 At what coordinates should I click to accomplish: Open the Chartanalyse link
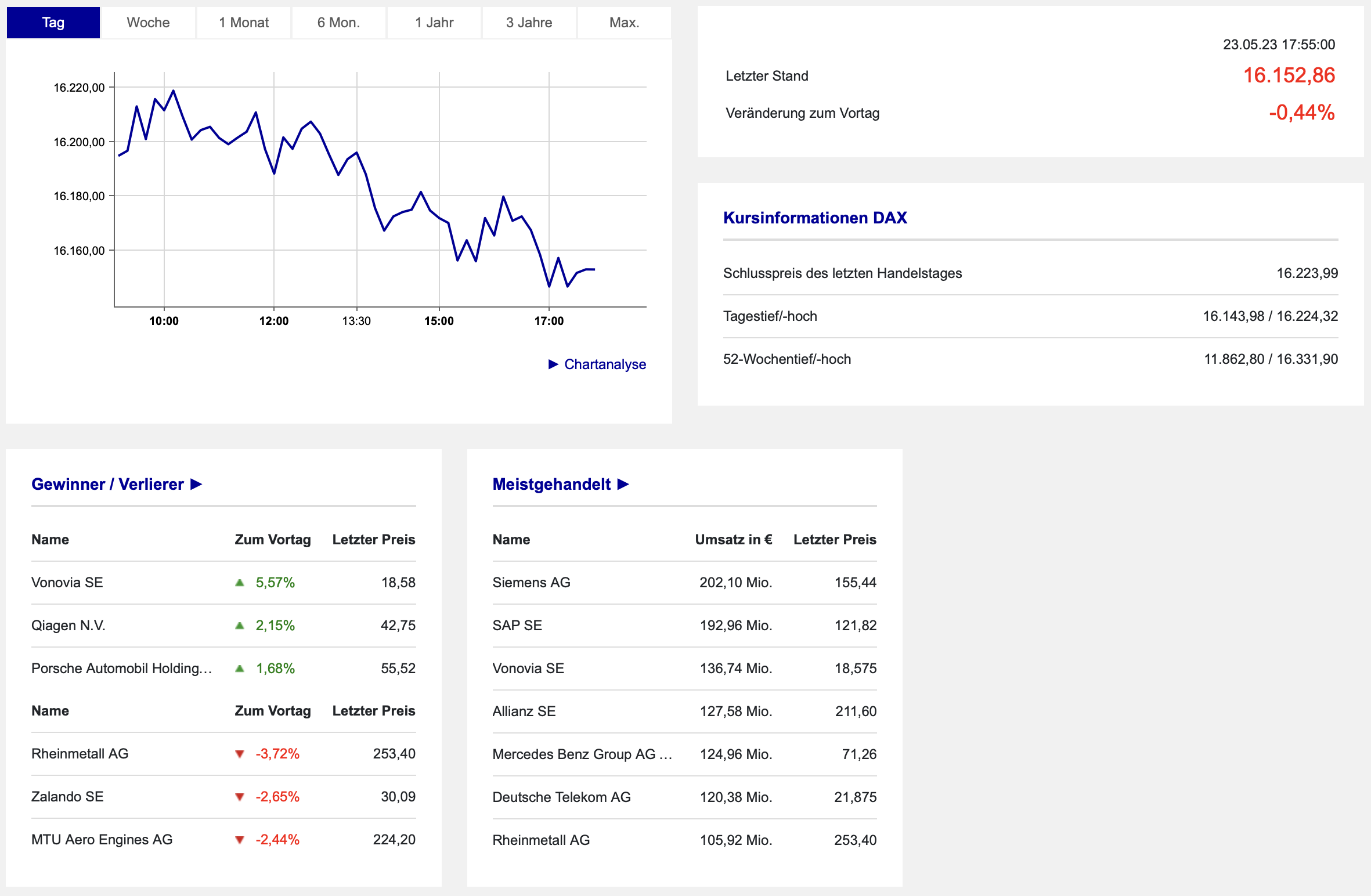tap(605, 364)
